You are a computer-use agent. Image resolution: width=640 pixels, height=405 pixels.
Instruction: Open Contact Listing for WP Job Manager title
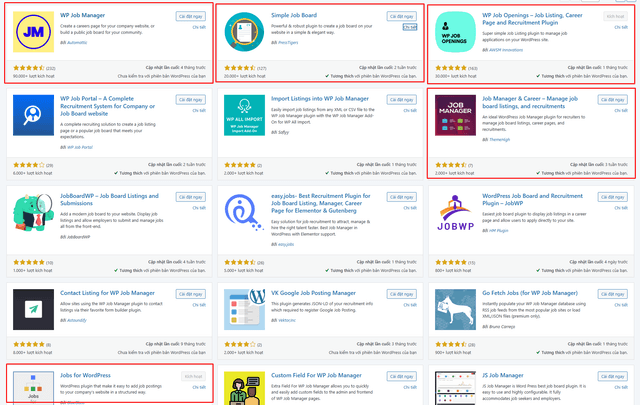(x=107, y=293)
